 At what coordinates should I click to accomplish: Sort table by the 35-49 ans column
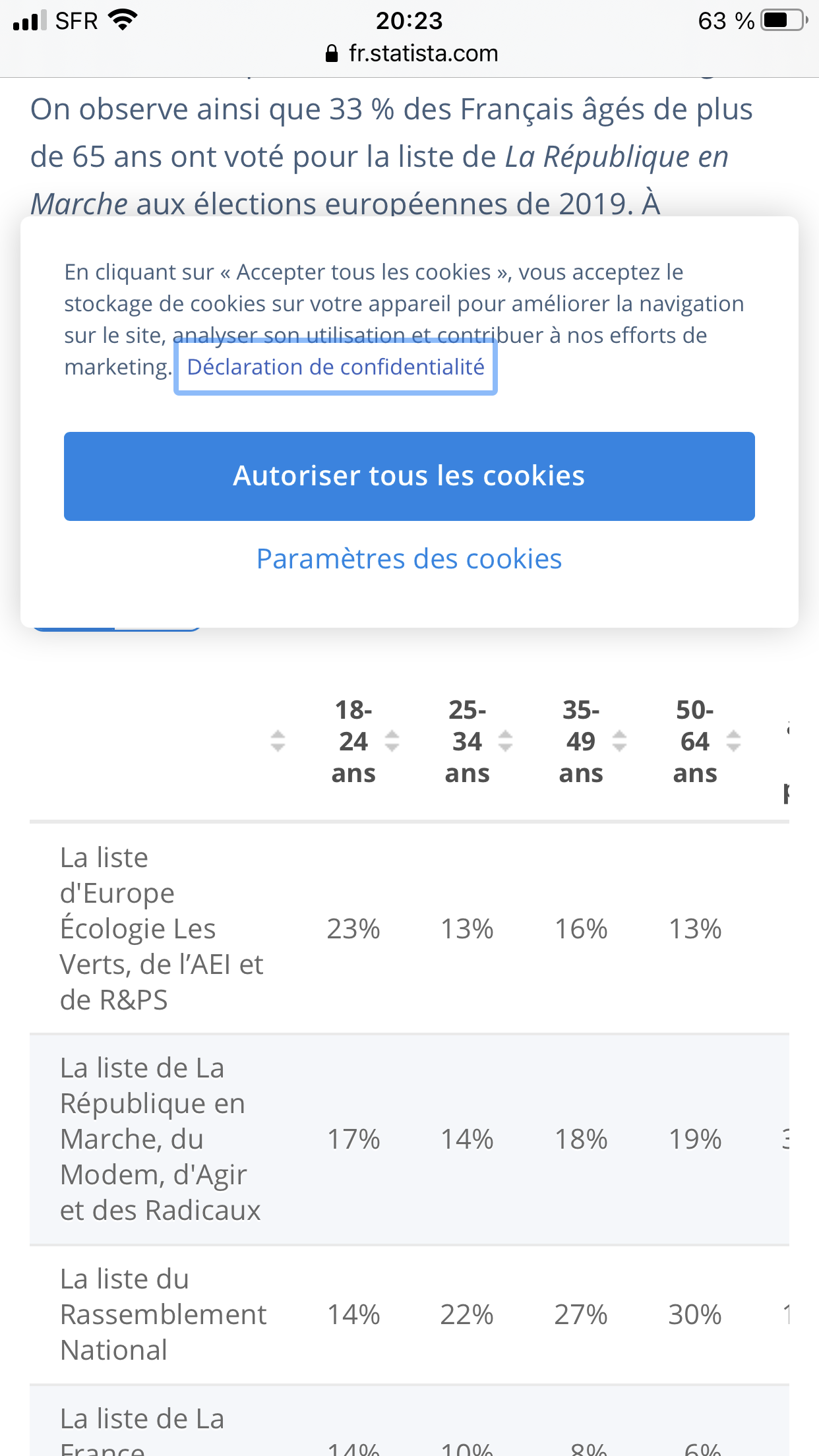click(x=619, y=741)
